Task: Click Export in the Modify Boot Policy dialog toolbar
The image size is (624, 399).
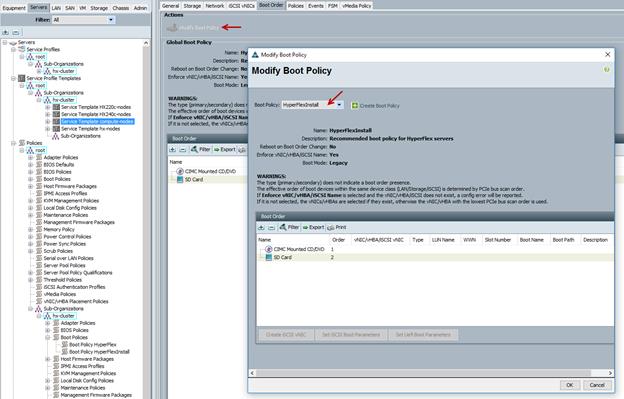Action: [313, 227]
